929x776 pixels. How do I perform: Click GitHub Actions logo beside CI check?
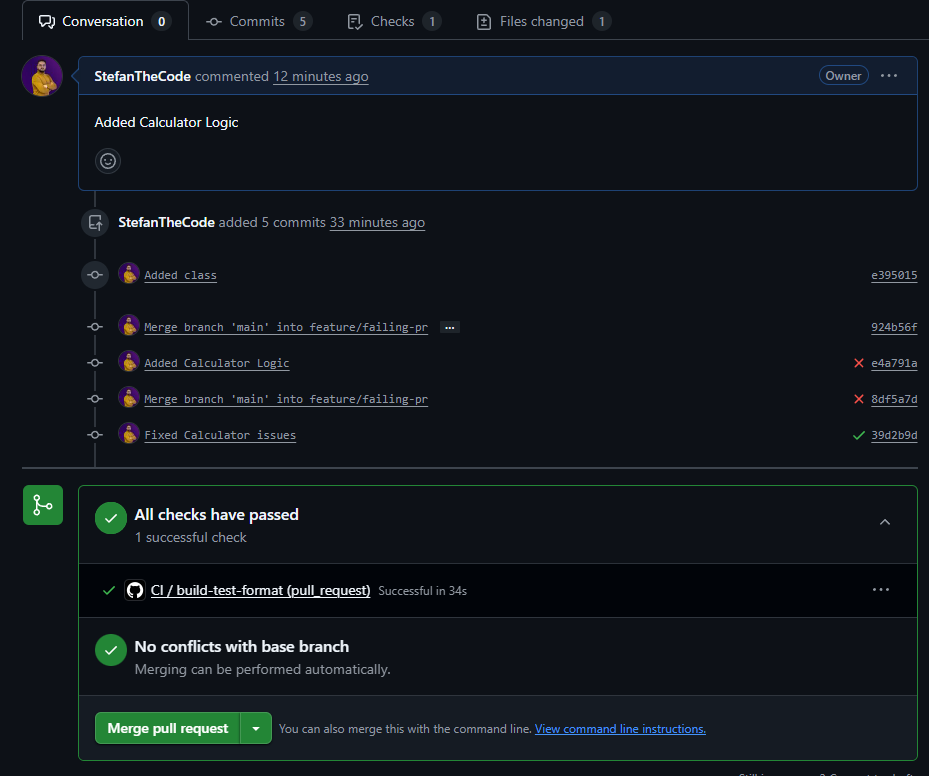click(135, 590)
